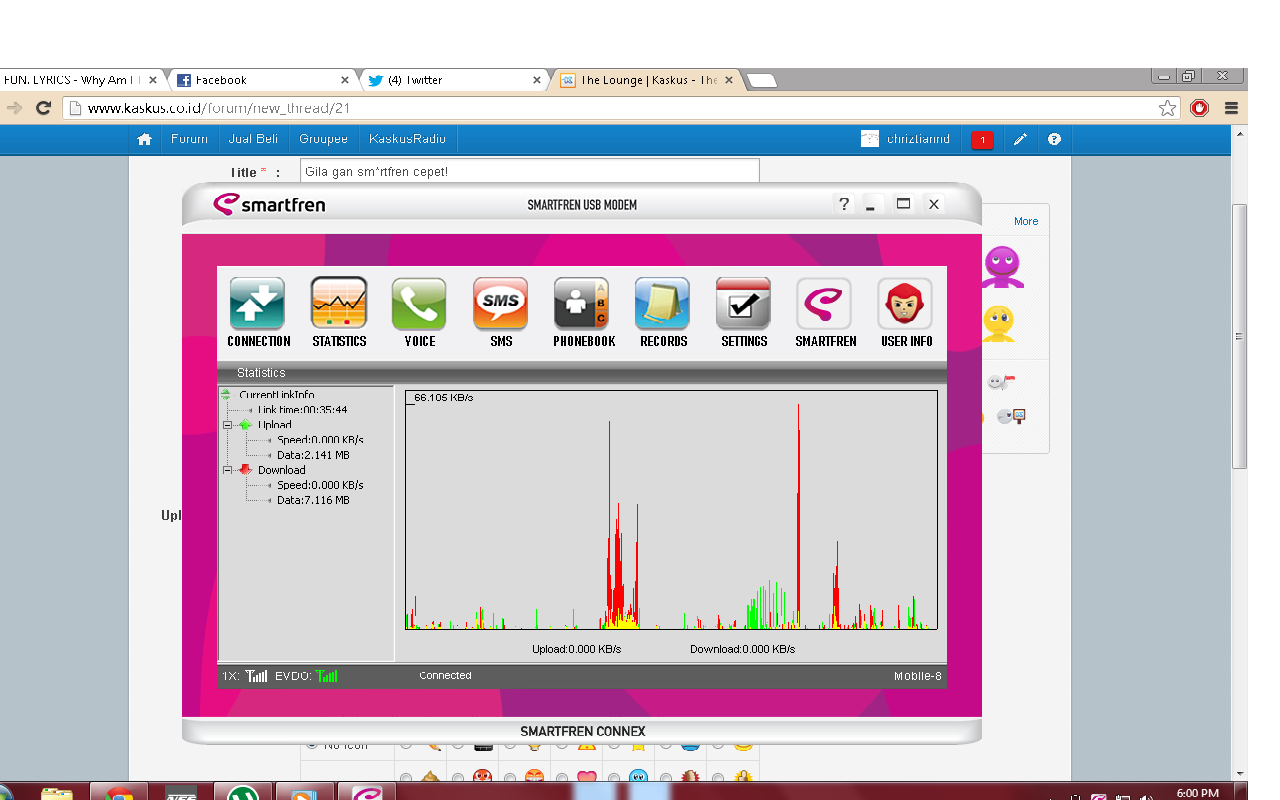Select the Download Data:7.116 MB row
This screenshot has width=1280, height=800.
click(313, 500)
